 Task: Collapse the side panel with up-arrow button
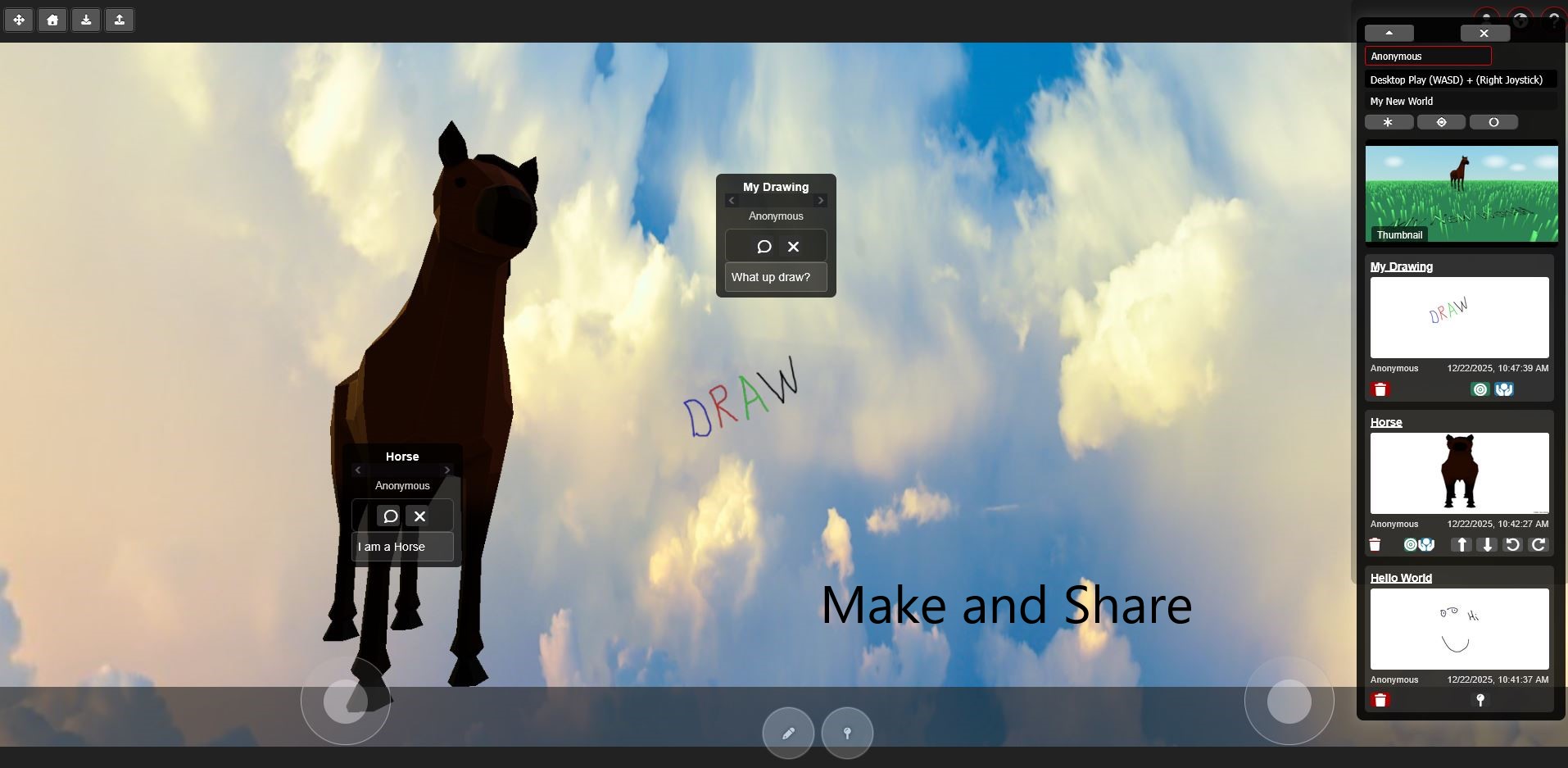(1389, 33)
